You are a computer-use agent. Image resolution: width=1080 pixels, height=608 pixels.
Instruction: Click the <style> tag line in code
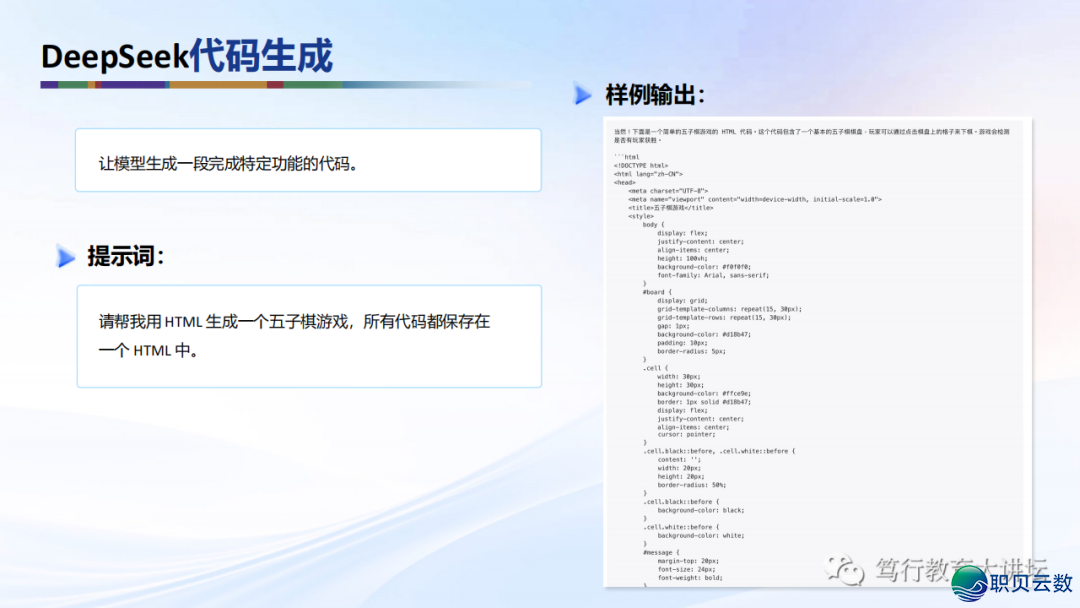click(x=642, y=216)
